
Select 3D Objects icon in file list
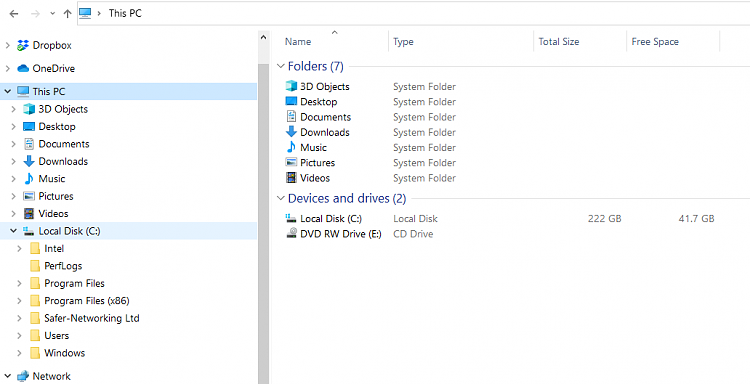click(291, 86)
